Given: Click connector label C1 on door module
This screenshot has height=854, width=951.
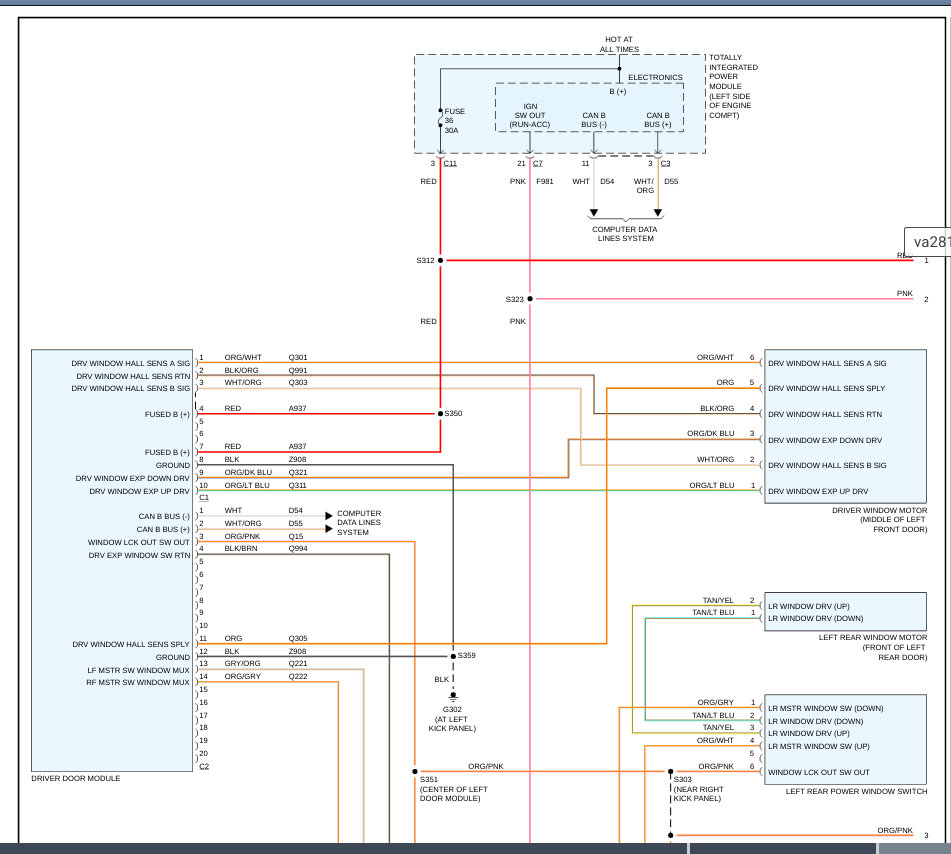Looking at the screenshot, I should [204, 497].
